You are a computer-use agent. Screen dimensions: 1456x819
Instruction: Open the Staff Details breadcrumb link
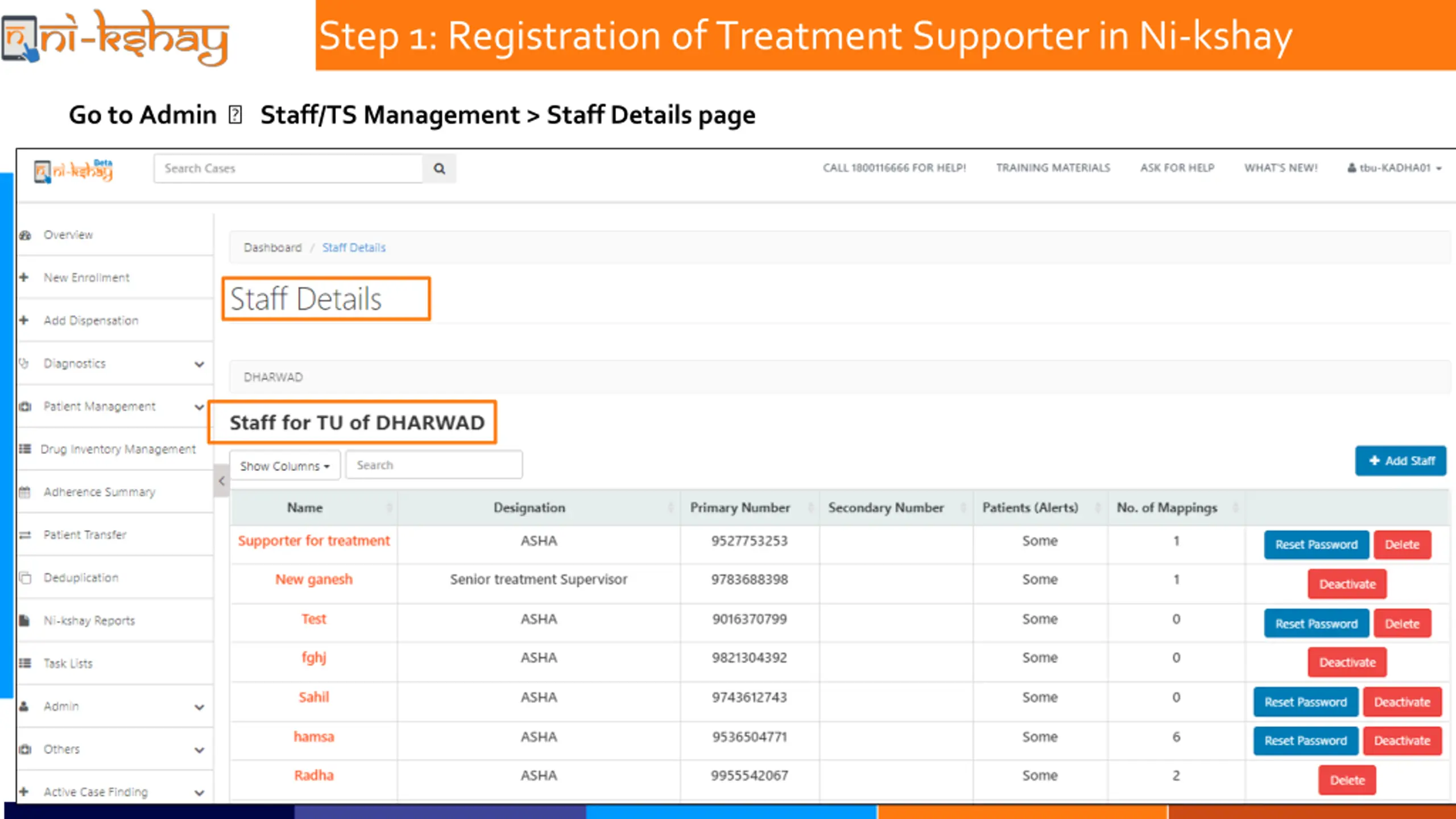354,247
